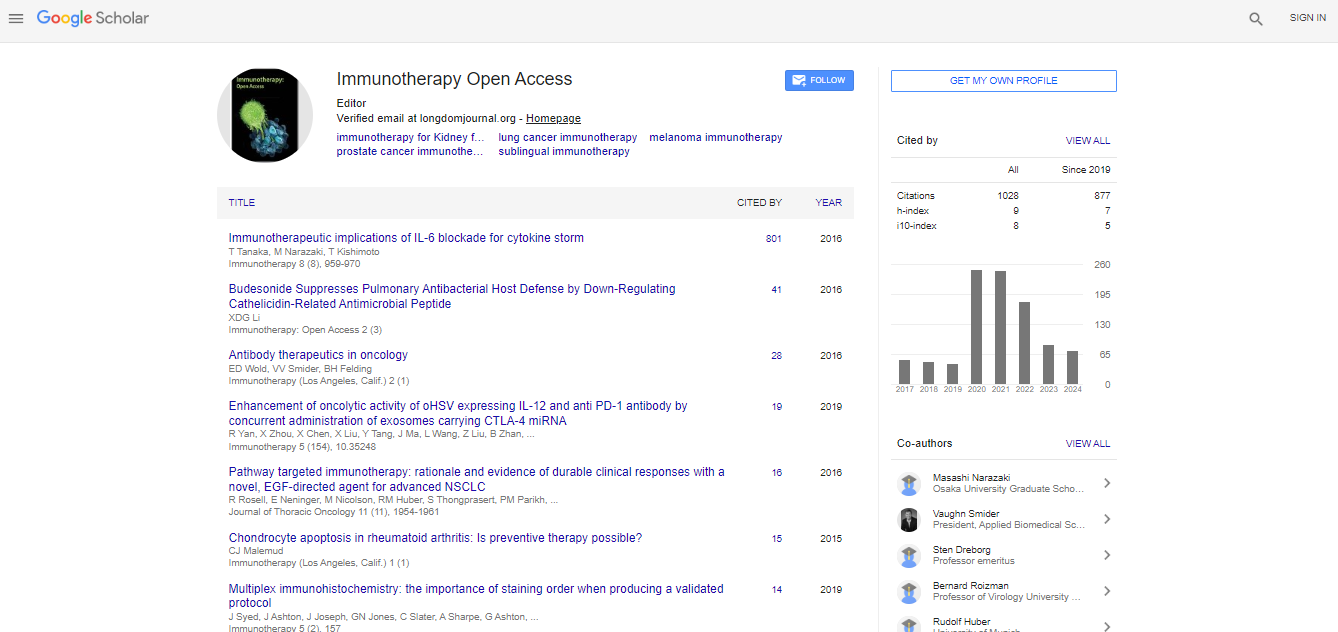Expand Vaughn Smider co-author chevron

coord(1106,520)
